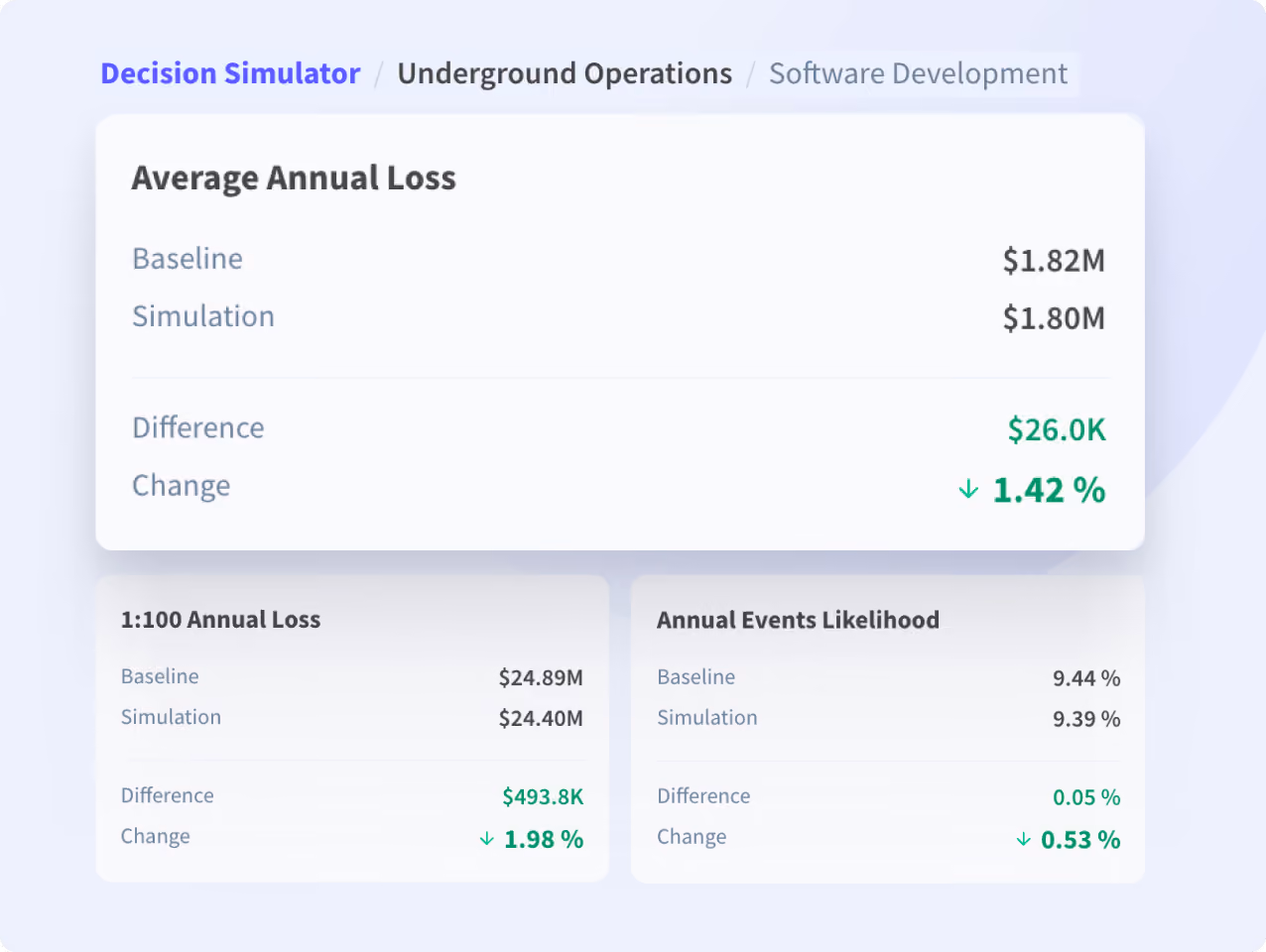Click the $24.89M baseline value
This screenshot has width=1266, height=952.
pos(541,678)
